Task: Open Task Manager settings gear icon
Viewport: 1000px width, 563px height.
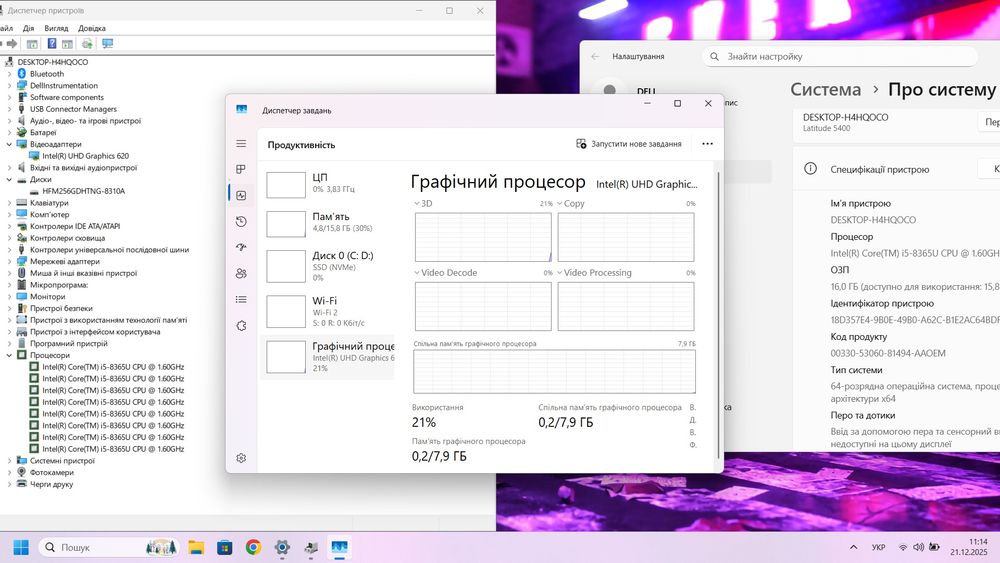Action: (x=241, y=458)
